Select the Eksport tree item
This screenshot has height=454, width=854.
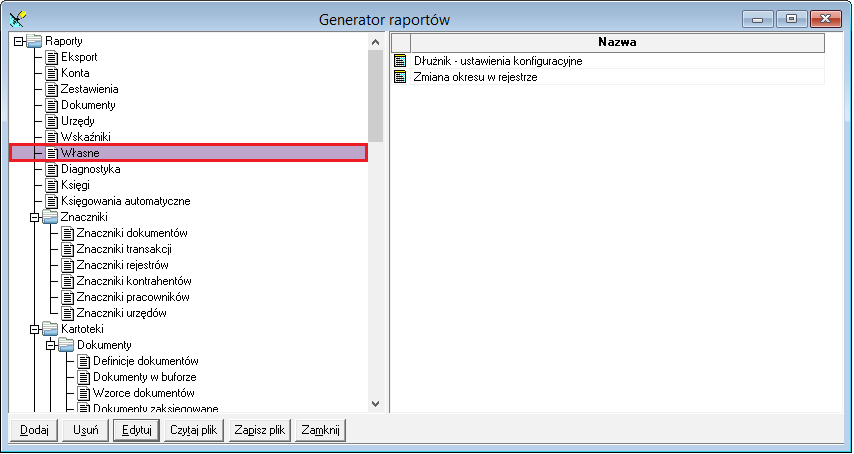click(x=80, y=57)
